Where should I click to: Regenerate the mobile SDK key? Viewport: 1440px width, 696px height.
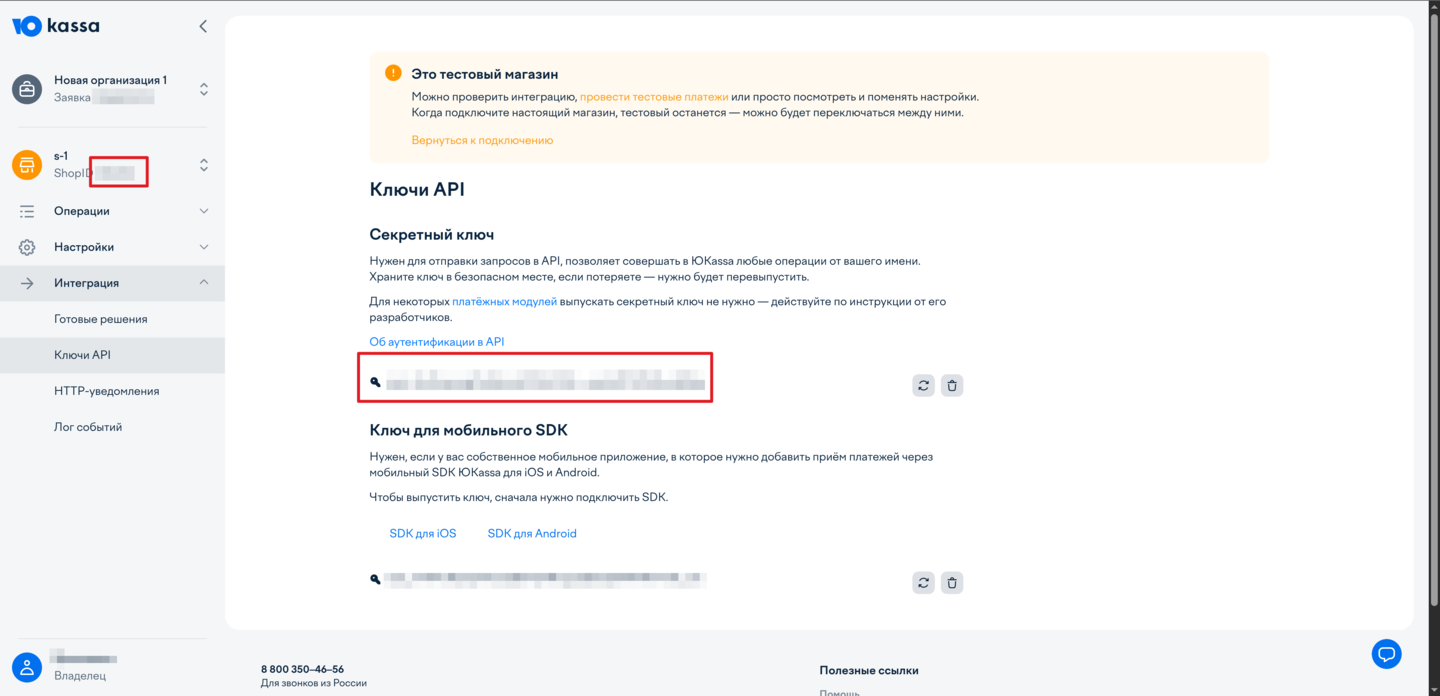tap(923, 582)
